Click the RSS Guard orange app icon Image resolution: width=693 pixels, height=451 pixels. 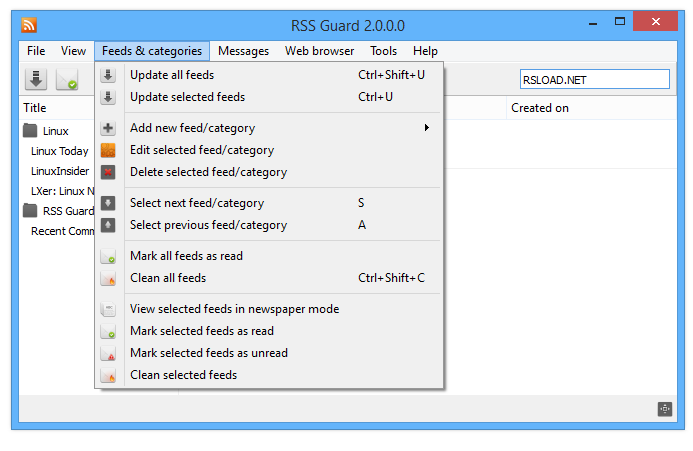coord(29,25)
